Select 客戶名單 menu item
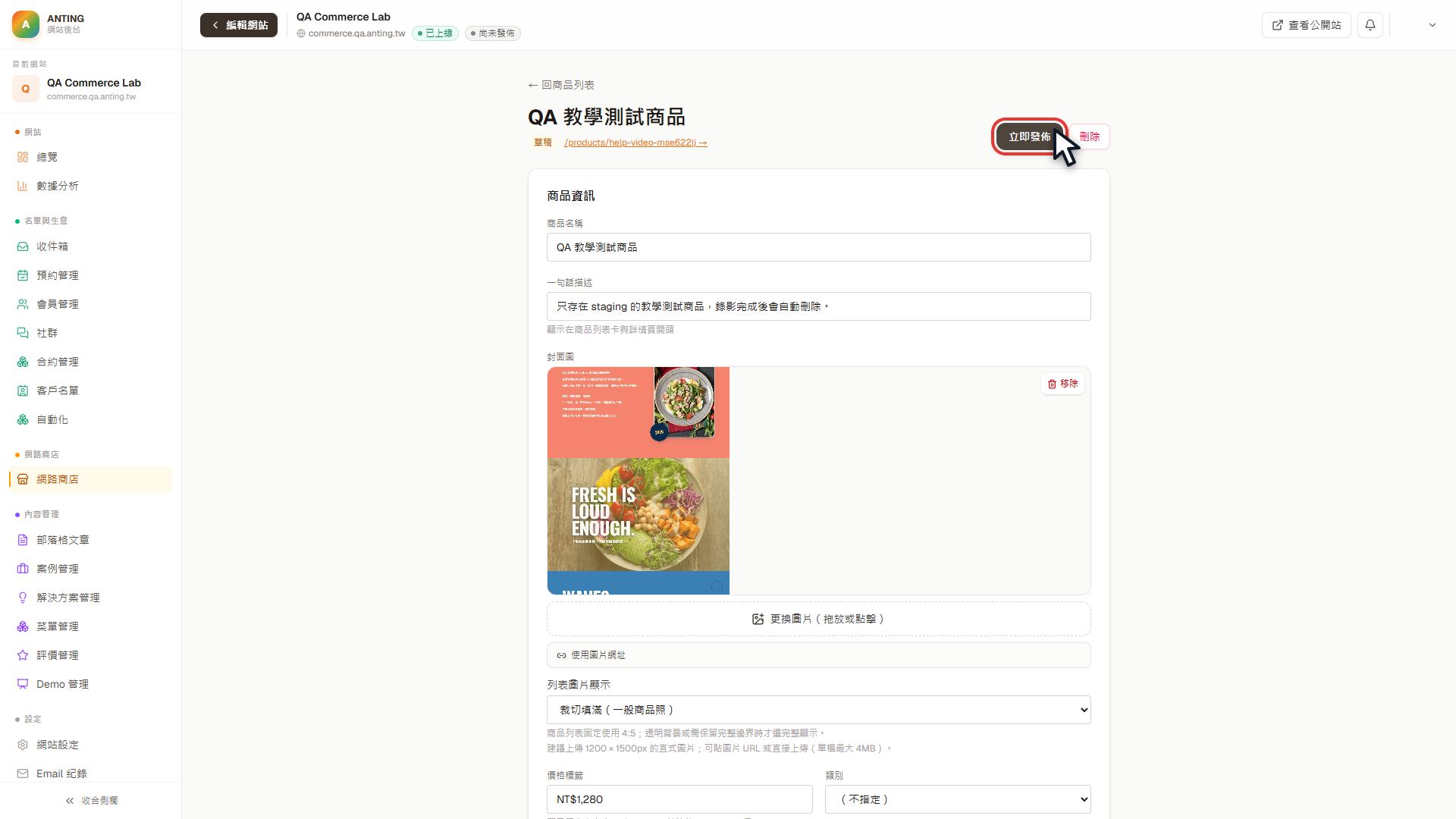Image resolution: width=1456 pixels, height=819 pixels. point(90,391)
